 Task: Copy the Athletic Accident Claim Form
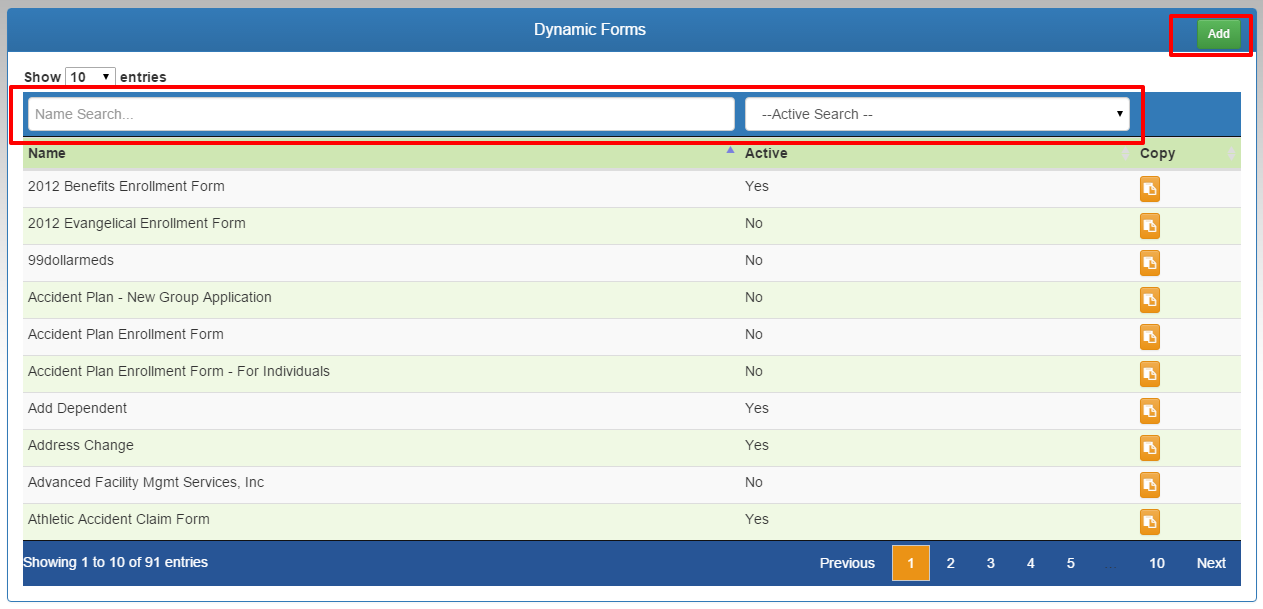coord(1150,522)
